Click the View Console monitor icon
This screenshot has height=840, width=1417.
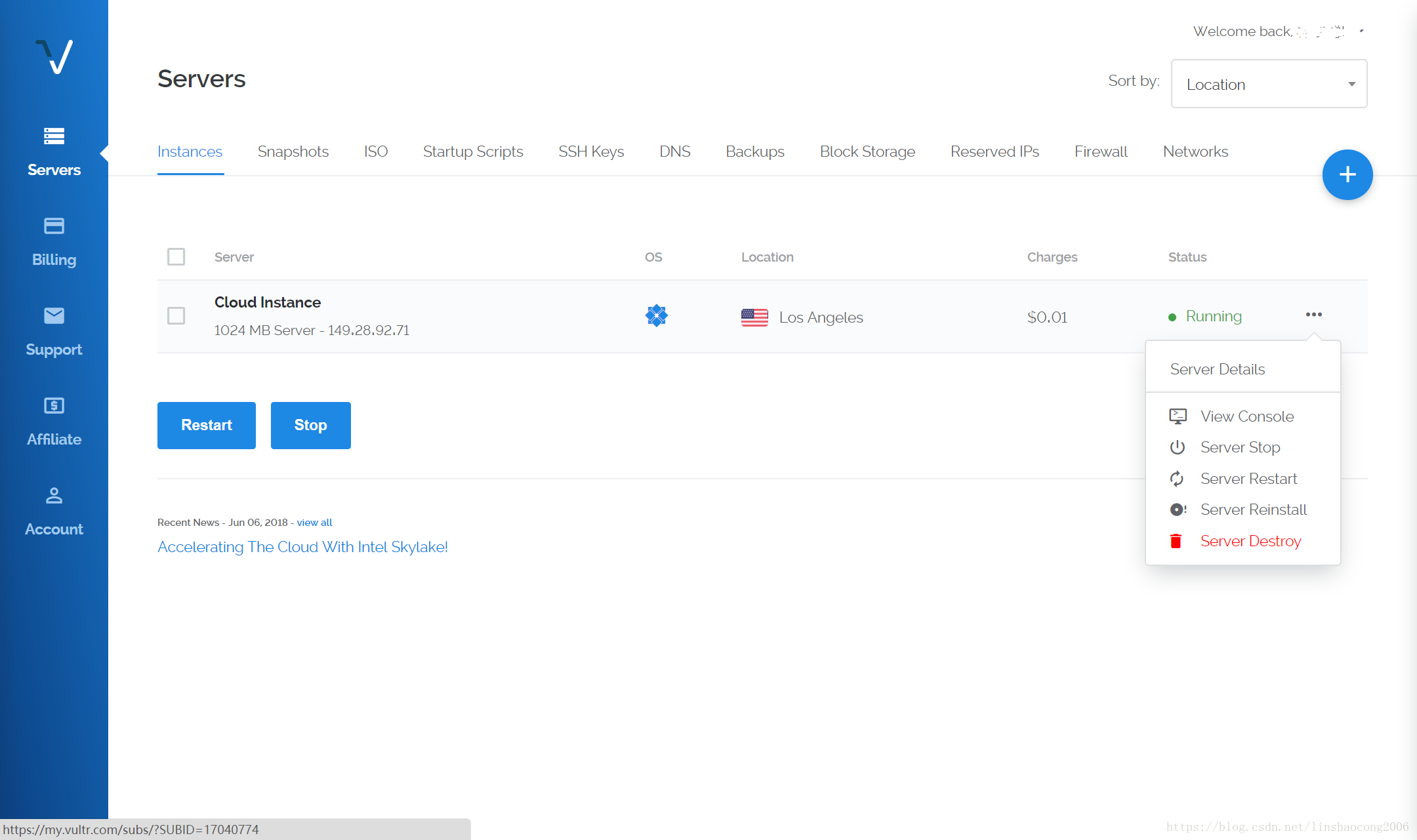(1178, 416)
